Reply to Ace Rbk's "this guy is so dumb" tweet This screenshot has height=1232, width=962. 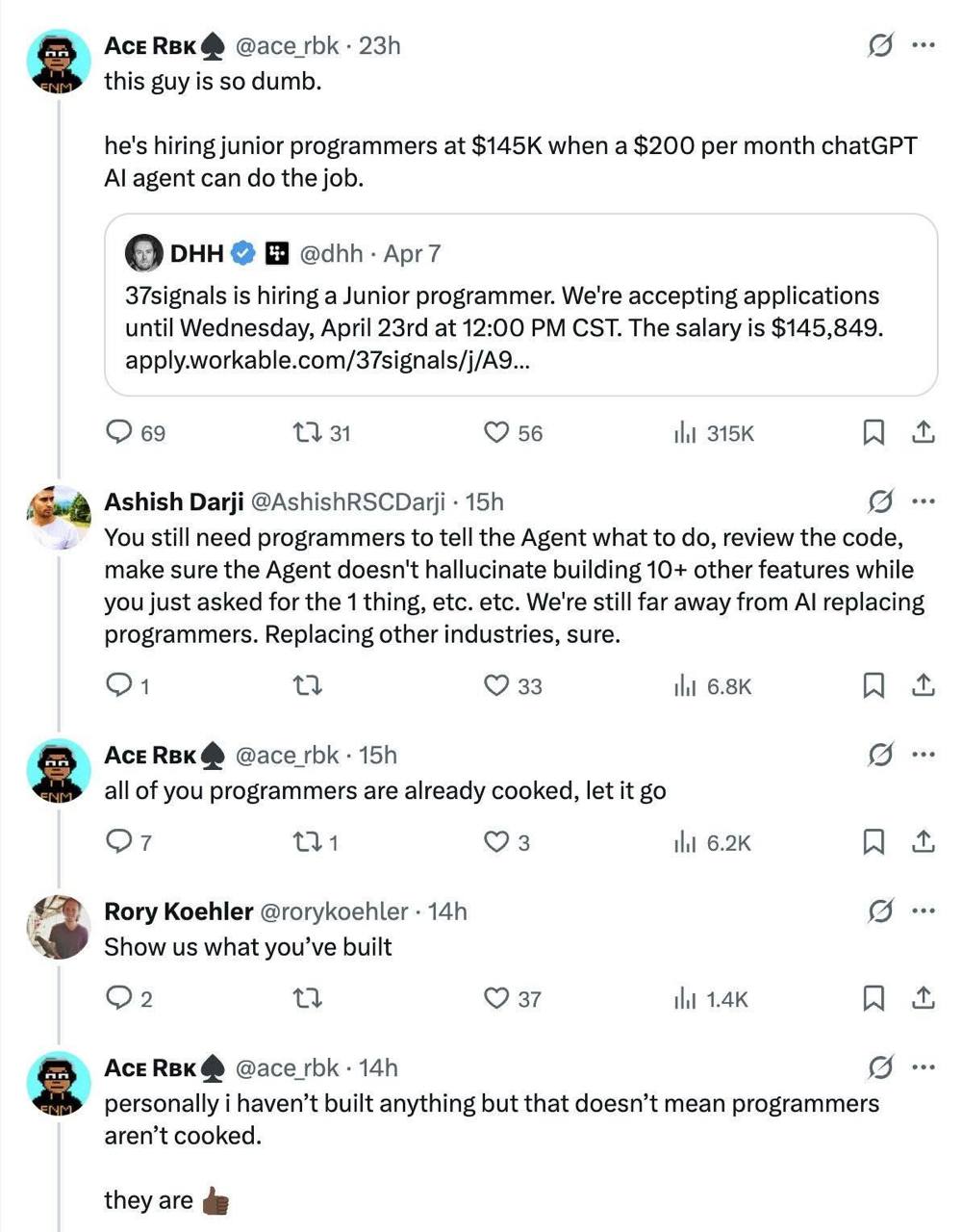119,433
